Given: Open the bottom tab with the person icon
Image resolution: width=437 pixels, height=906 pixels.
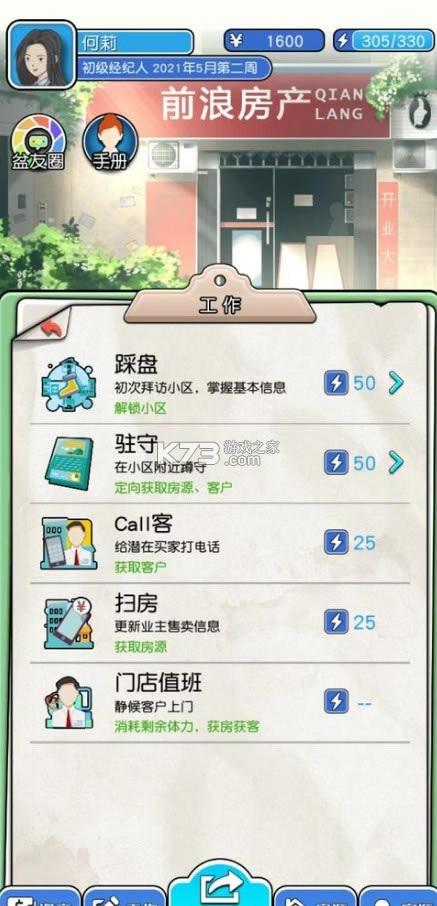Looking at the screenshot, I should [398, 897].
